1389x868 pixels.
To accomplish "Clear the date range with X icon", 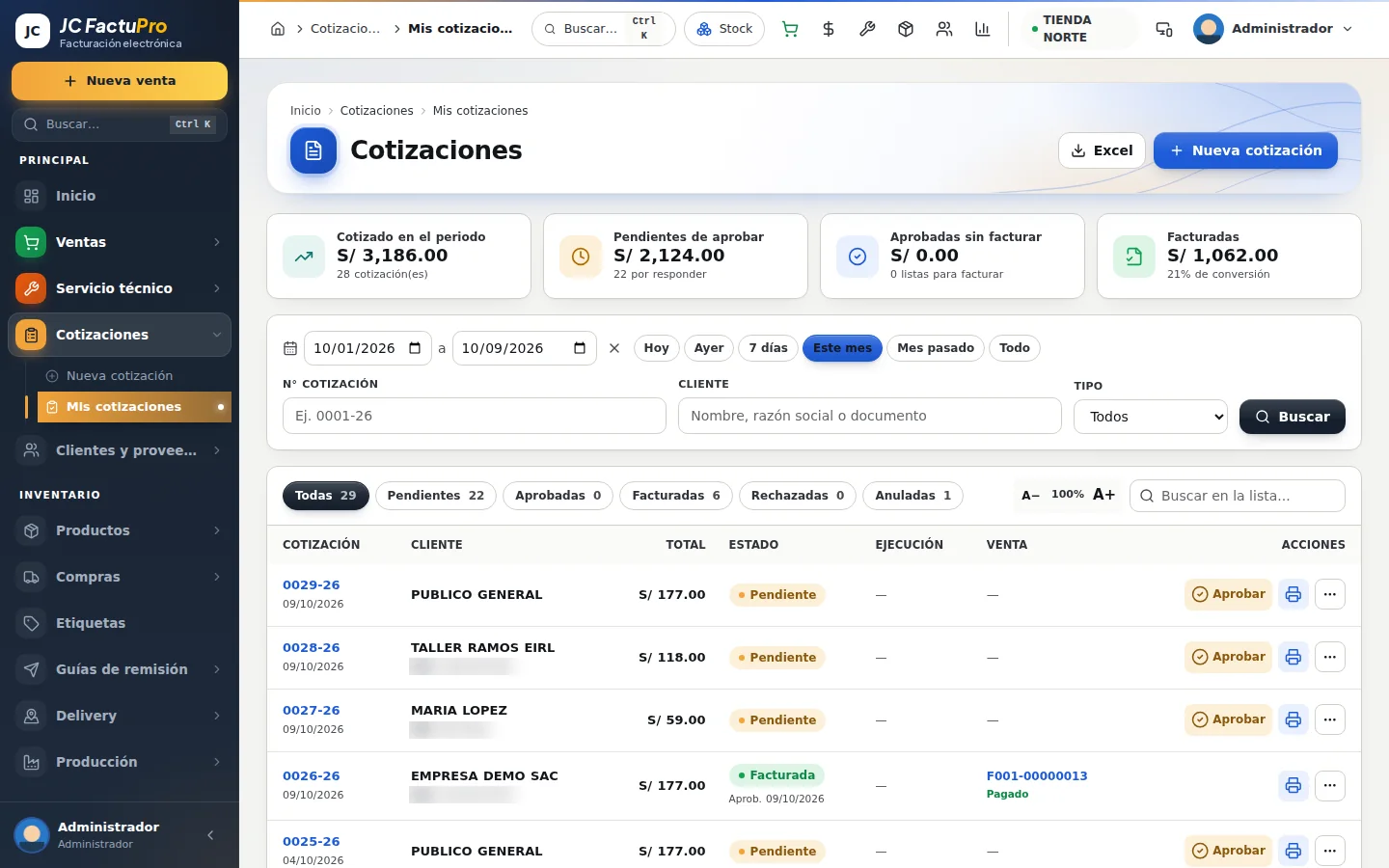I will click(x=614, y=348).
